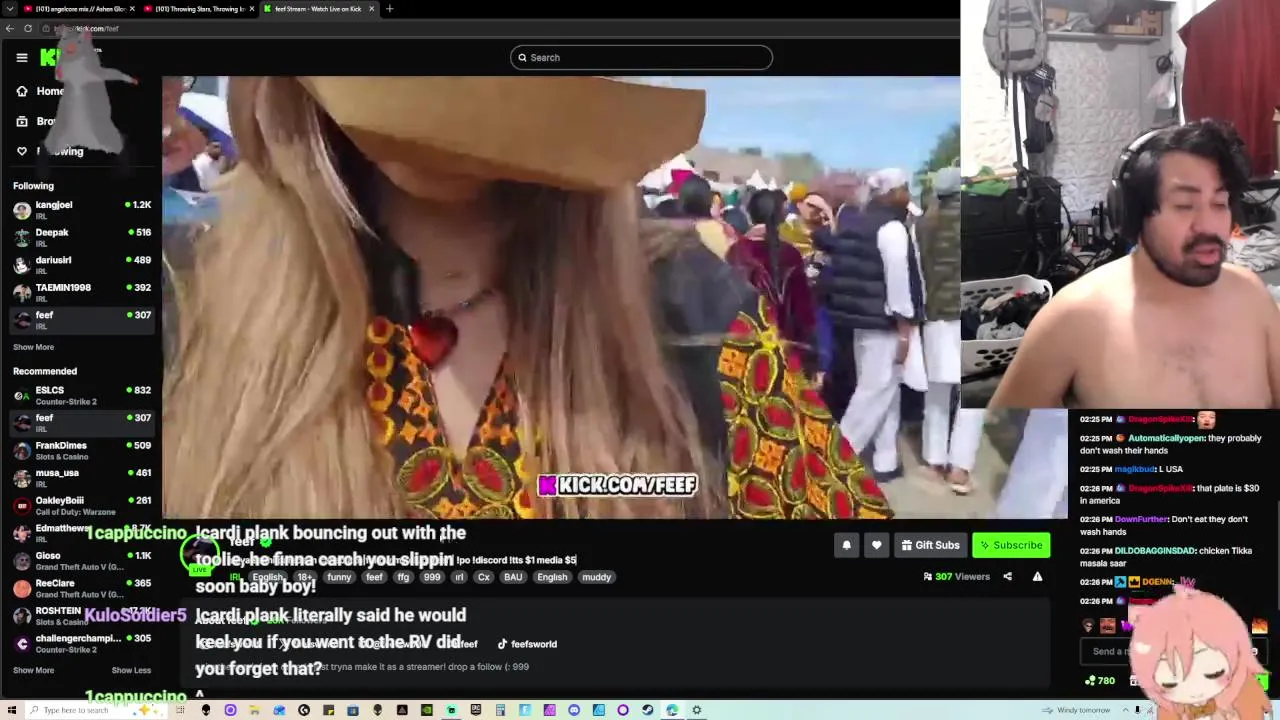Screen dimensions: 1280x720
Task: Follow the channel with the heart button
Action: [x=876, y=545]
